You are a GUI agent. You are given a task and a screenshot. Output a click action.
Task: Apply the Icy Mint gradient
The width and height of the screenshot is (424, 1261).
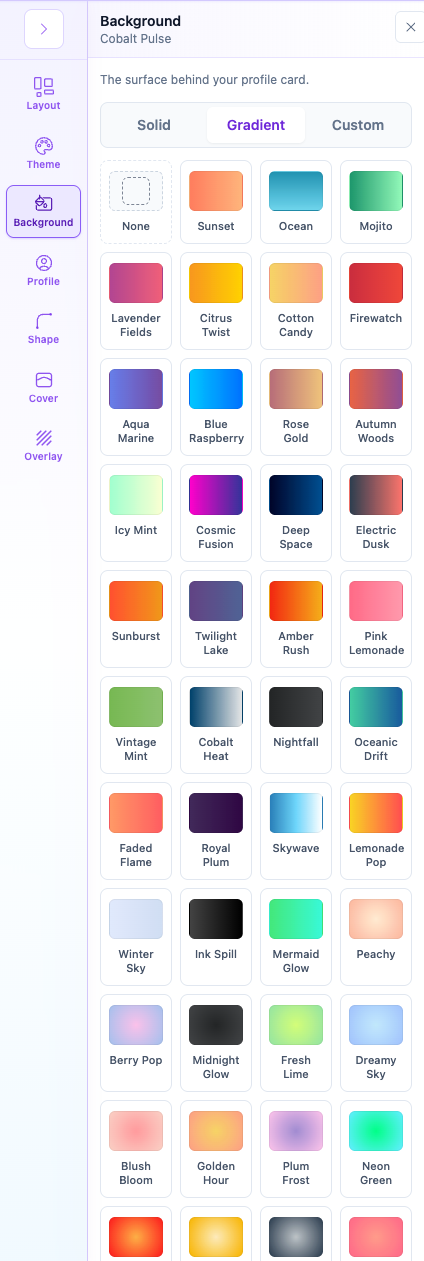(x=136, y=513)
